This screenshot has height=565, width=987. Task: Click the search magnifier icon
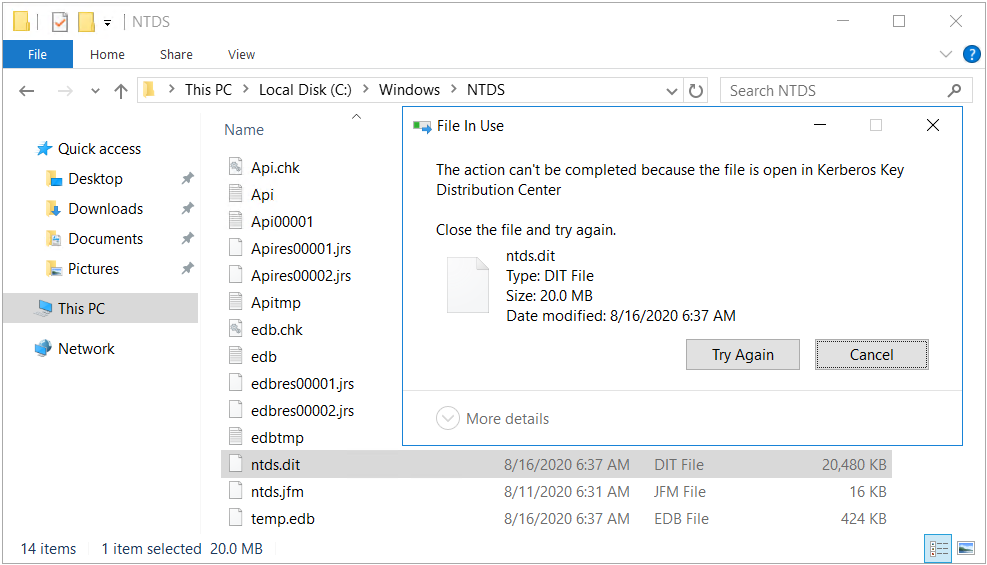[954, 91]
